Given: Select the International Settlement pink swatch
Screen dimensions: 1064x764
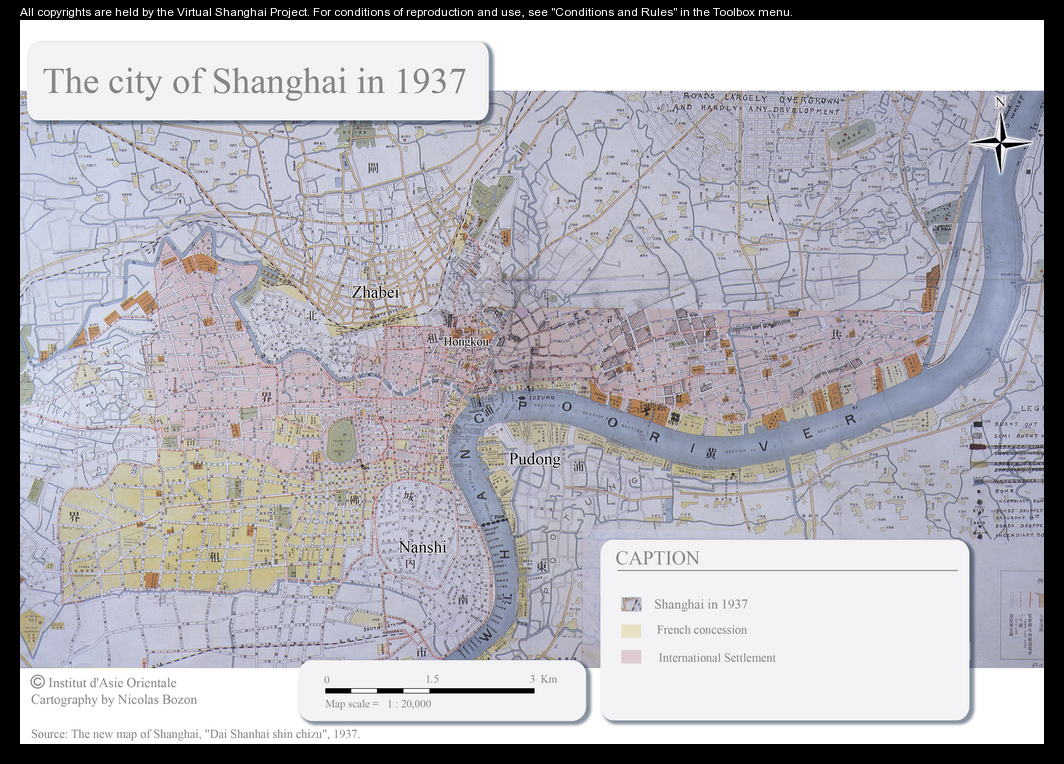Looking at the screenshot, I should tap(630, 657).
